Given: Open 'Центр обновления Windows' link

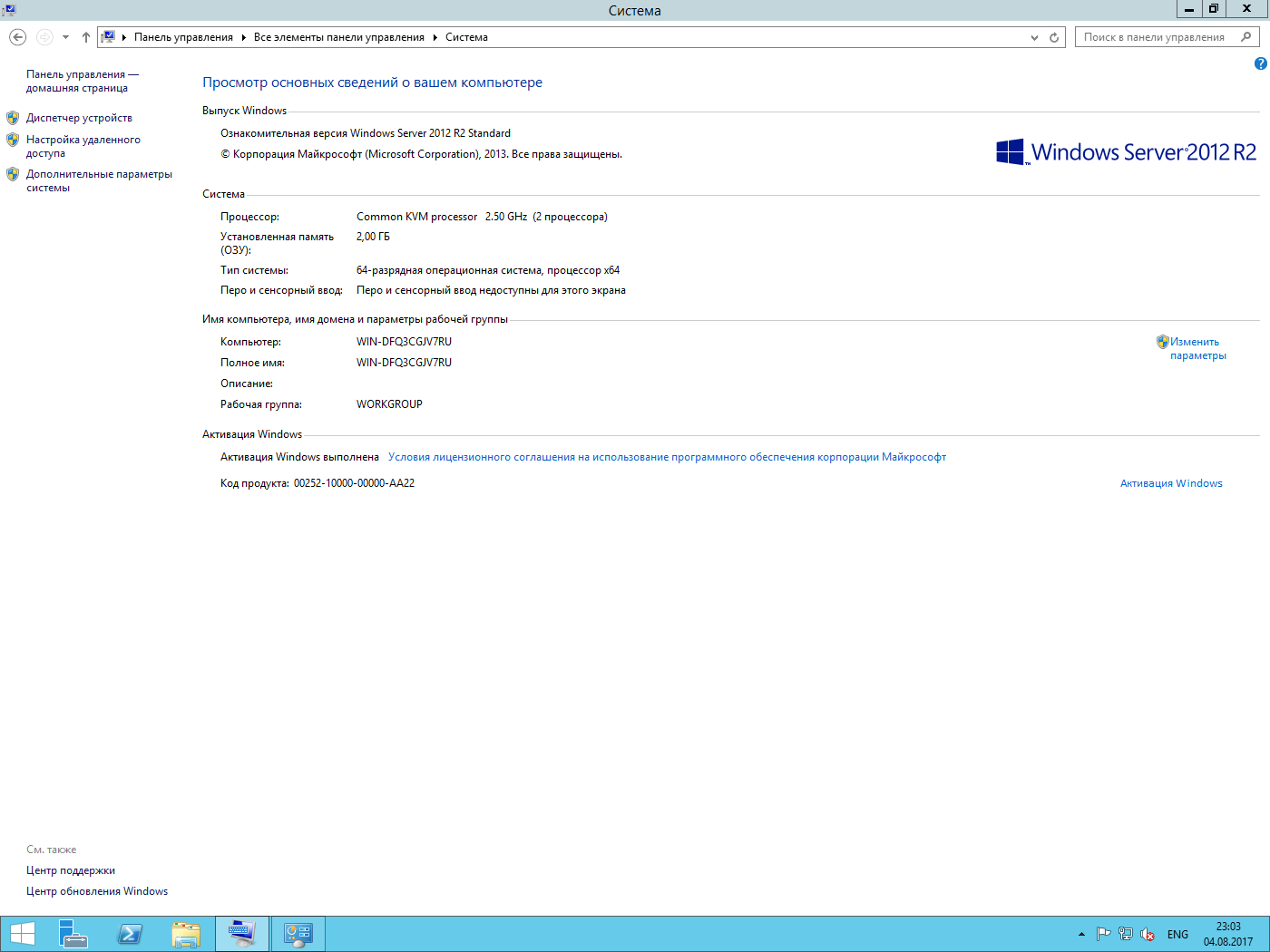Looking at the screenshot, I should point(97,891).
